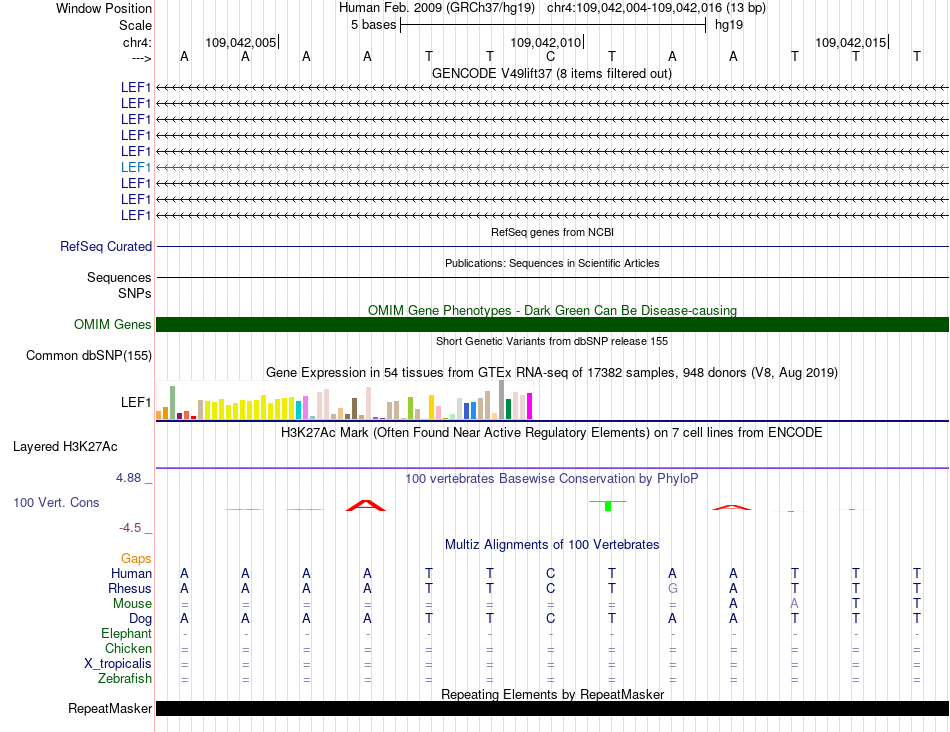Viewport: 950px width, 732px height.
Task: Click the Multiz Alignments of 100 Vertebrates title
Action: pyautogui.click(x=552, y=545)
